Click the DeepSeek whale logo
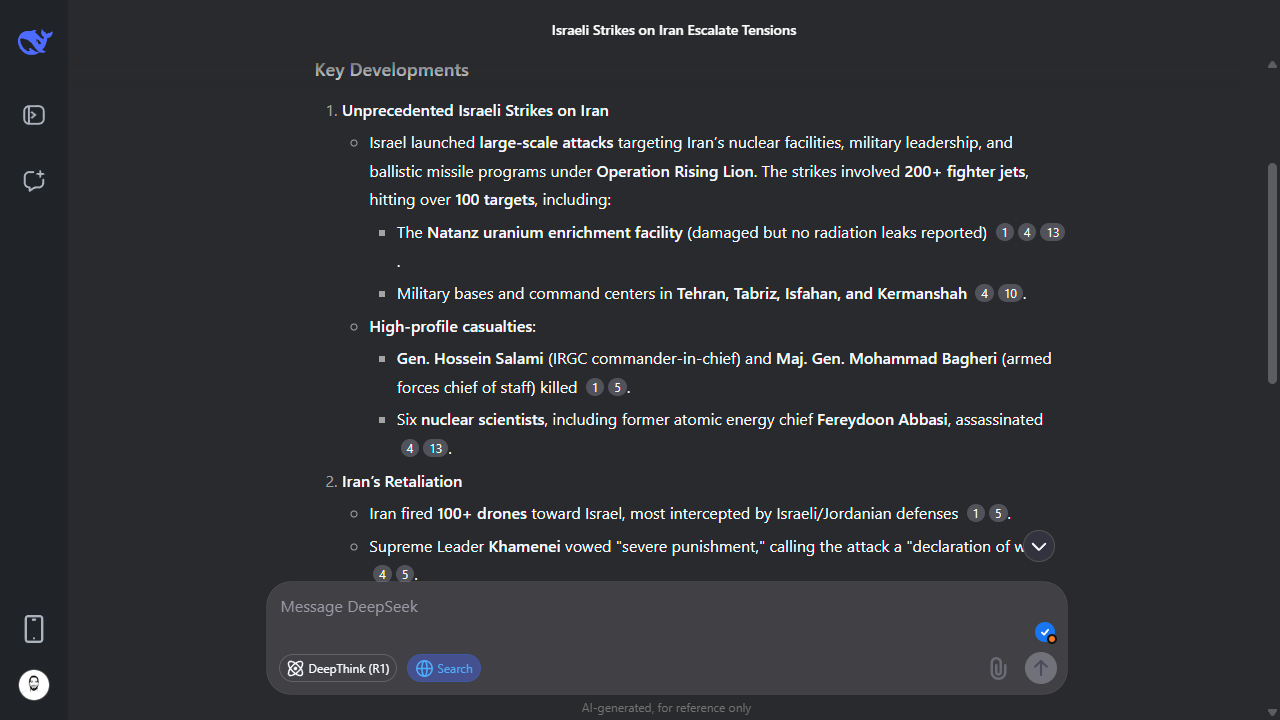 [x=34, y=42]
